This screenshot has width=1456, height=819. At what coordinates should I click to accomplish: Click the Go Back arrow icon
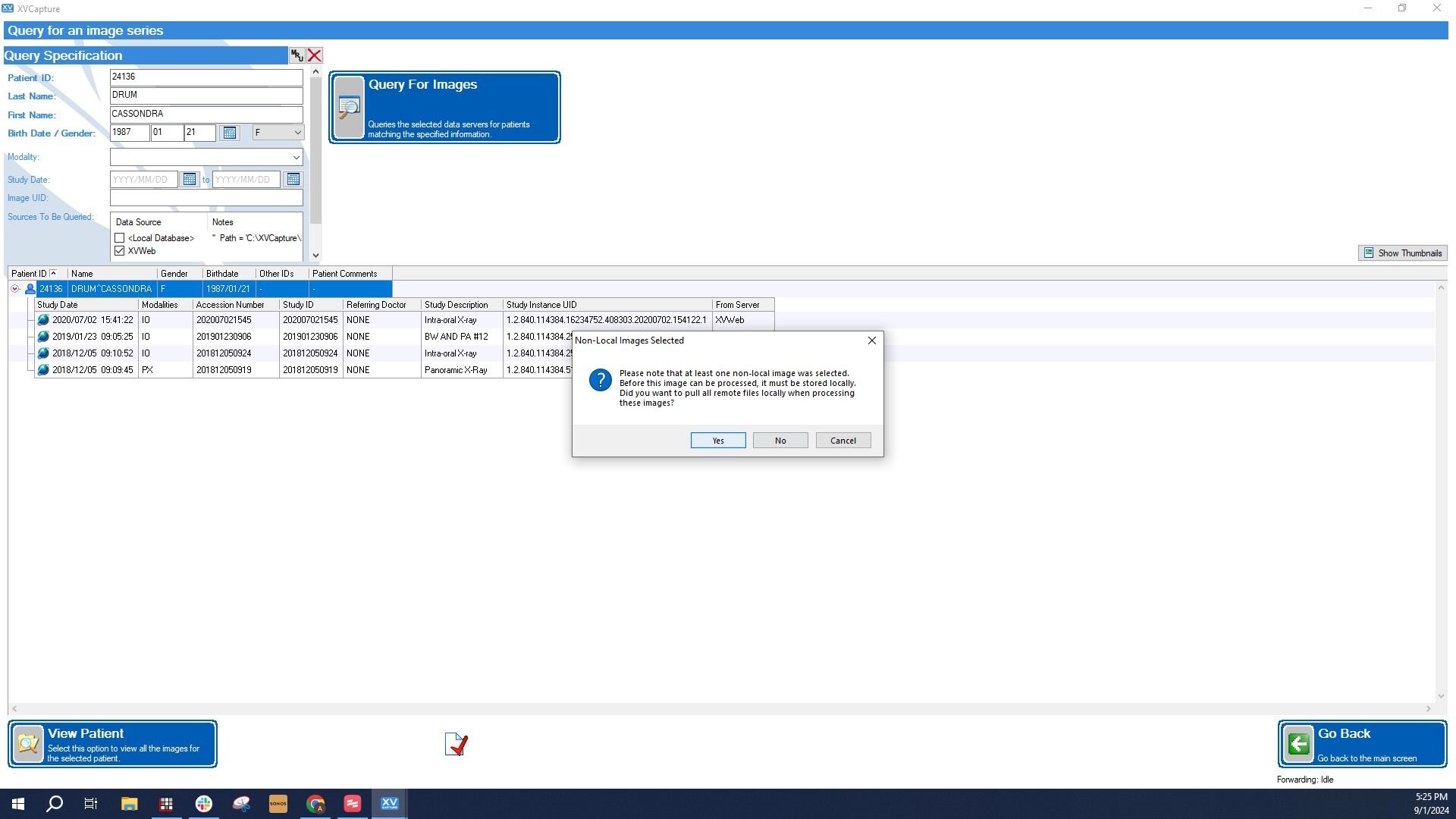[x=1298, y=744]
